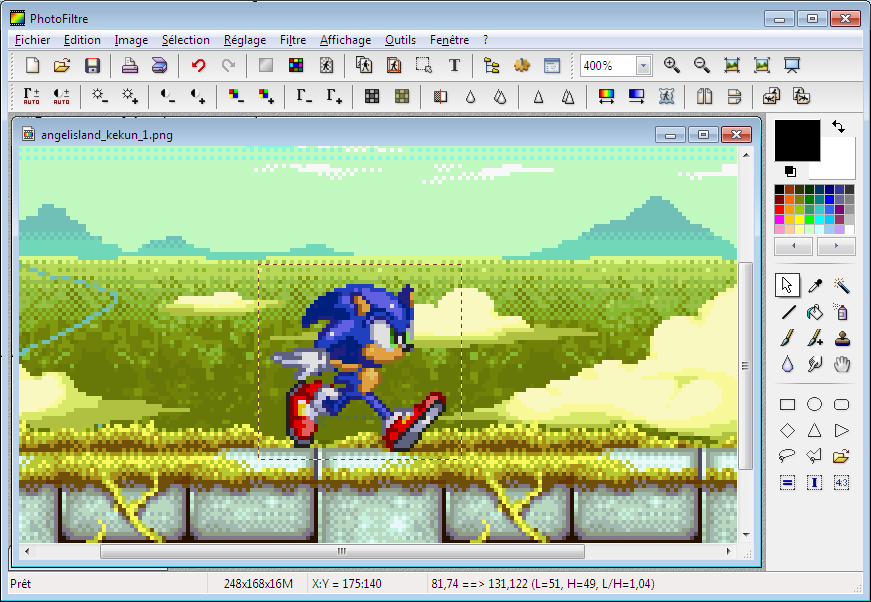The width and height of the screenshot is (871, 602).
Task: Select the Ellipse selection shape
Action: [815, 405]
